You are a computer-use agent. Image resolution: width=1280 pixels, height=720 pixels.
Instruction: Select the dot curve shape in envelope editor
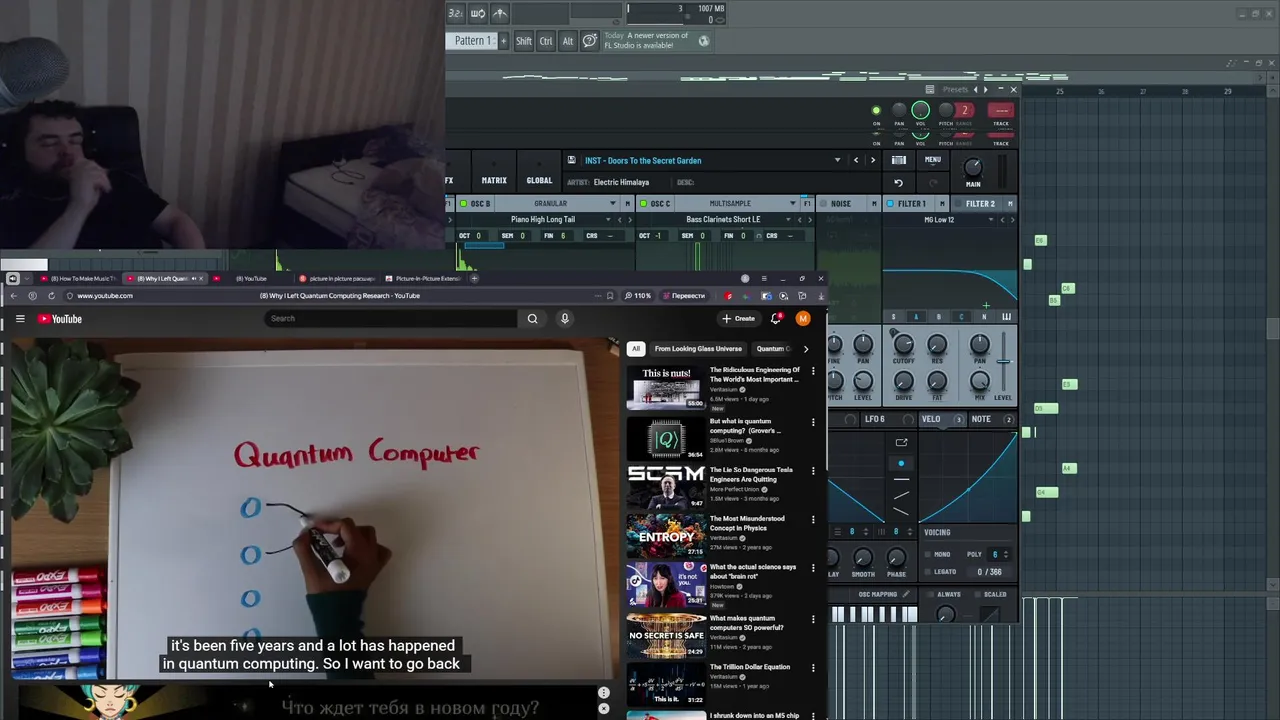point(901,464)
